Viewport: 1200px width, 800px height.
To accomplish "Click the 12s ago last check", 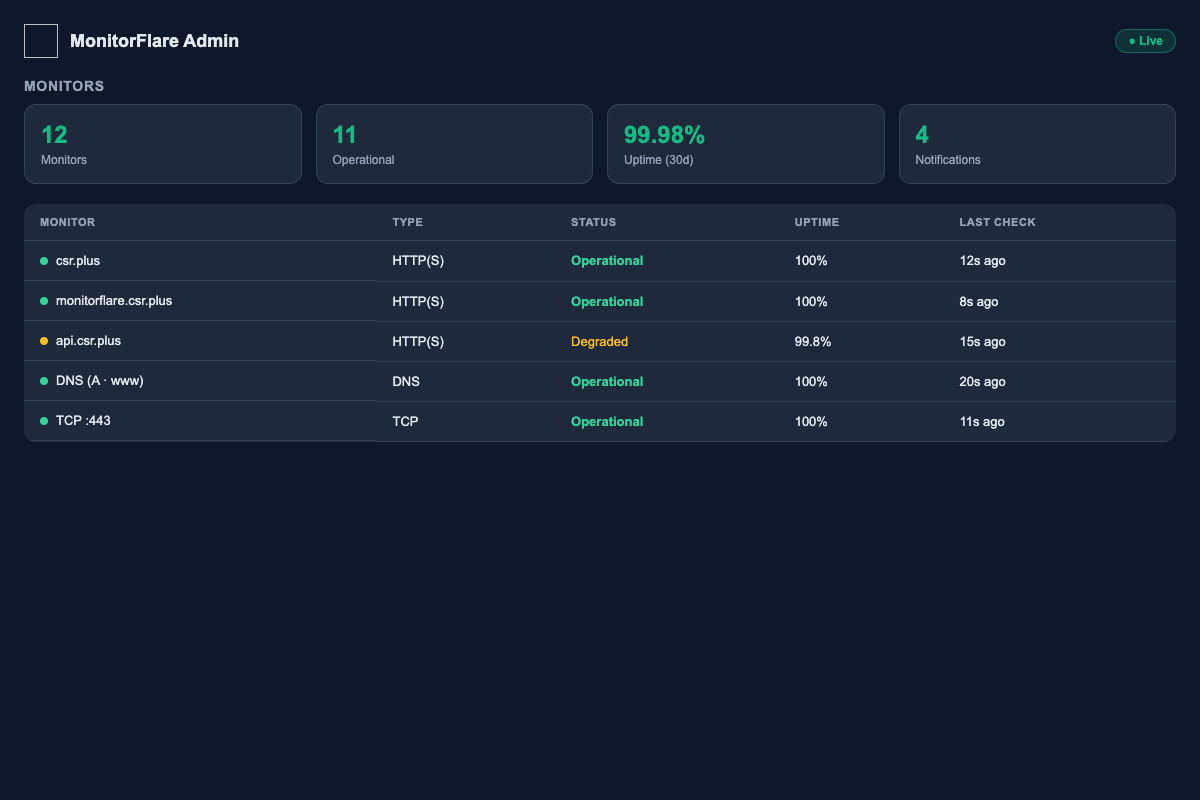I will point(982,261).
